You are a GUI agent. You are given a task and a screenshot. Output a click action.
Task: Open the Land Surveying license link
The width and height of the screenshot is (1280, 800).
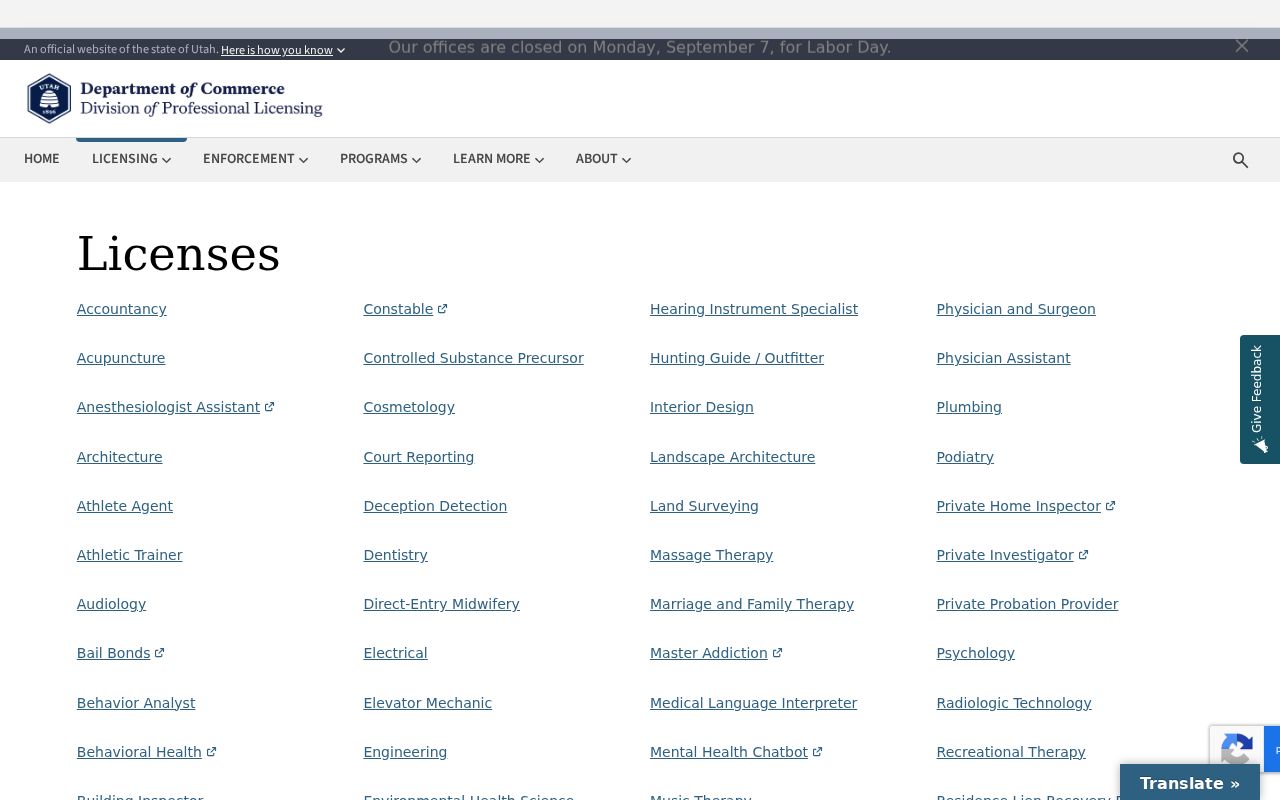pos(704,506)
